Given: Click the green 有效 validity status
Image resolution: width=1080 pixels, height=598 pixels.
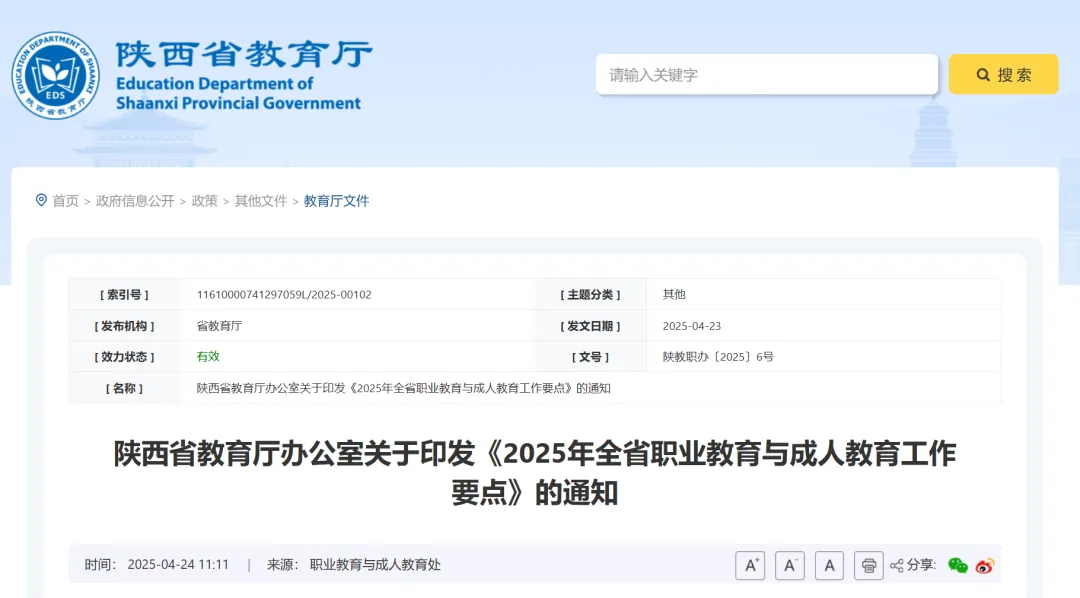Looking at the screenshot, I should pyautogui.click(x=208, y=356).
